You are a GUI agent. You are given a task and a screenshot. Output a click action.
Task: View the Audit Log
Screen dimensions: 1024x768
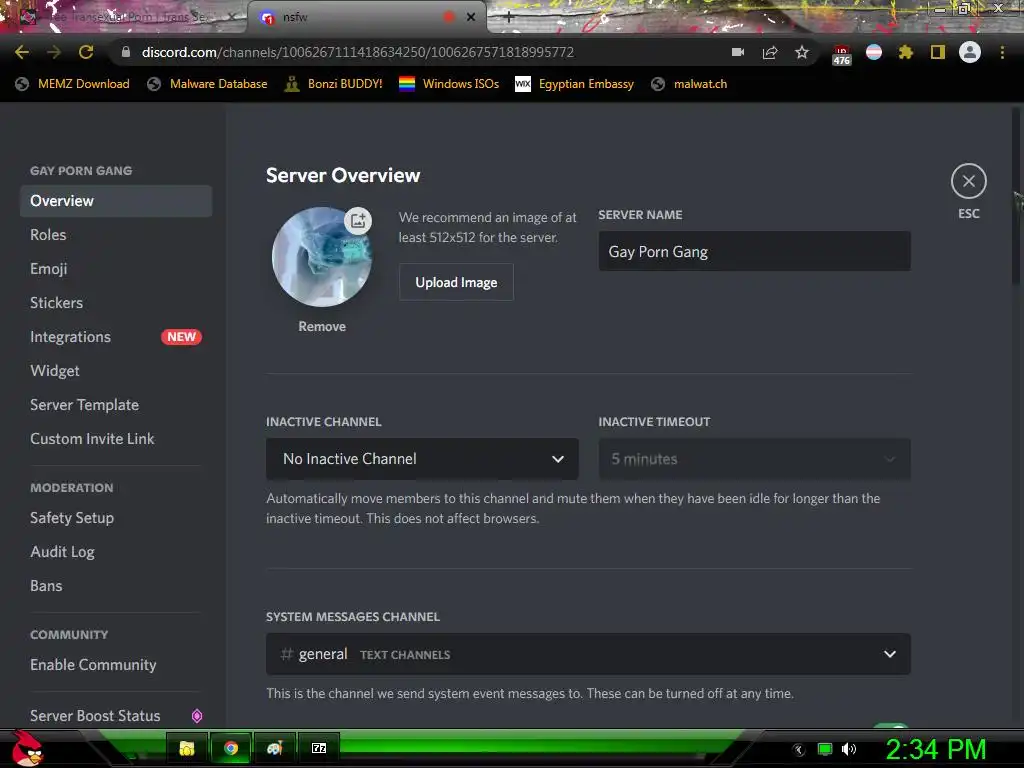[116, 551]
